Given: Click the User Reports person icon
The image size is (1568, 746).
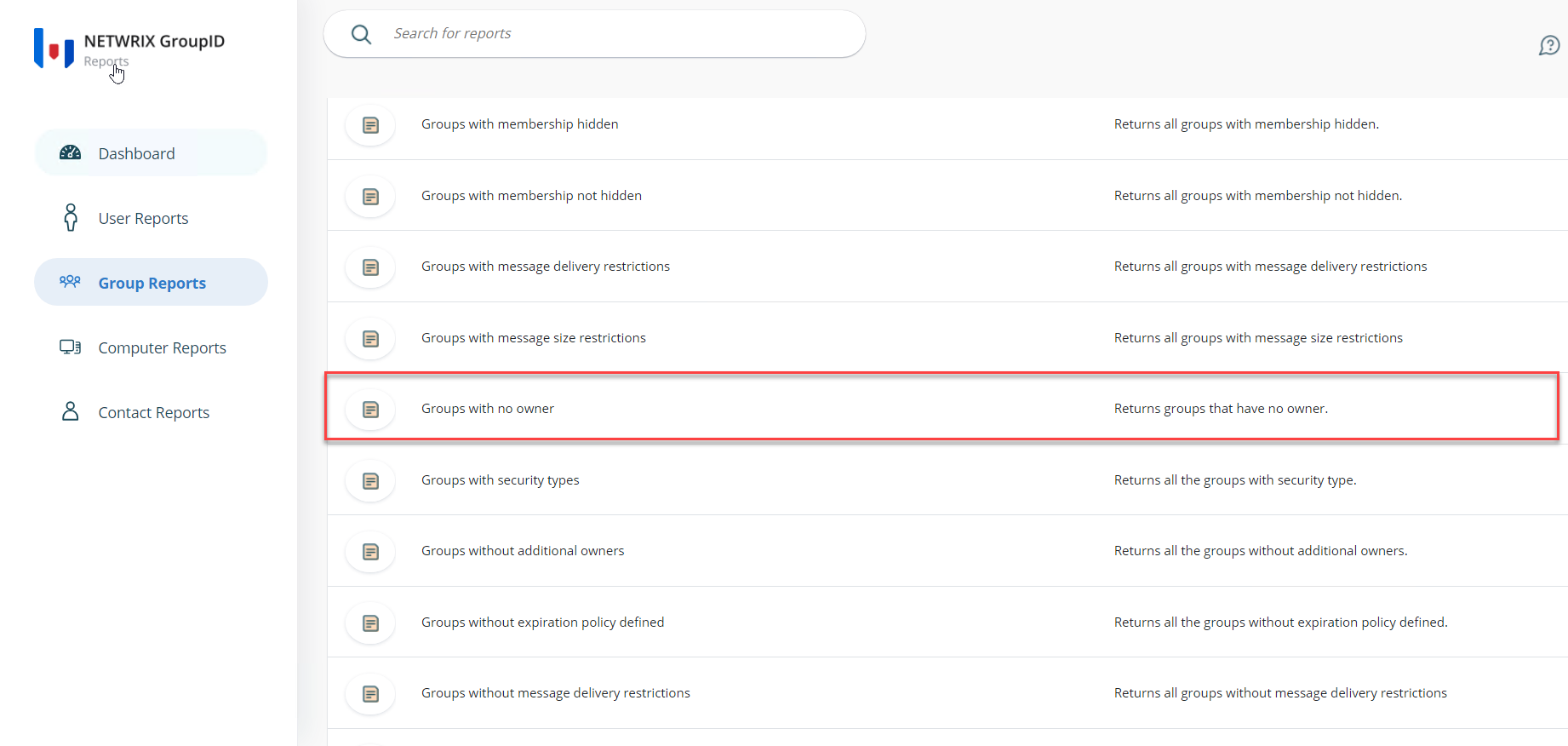Looking at the screenshot, I should pyautogui.click(x=71, y=218).
